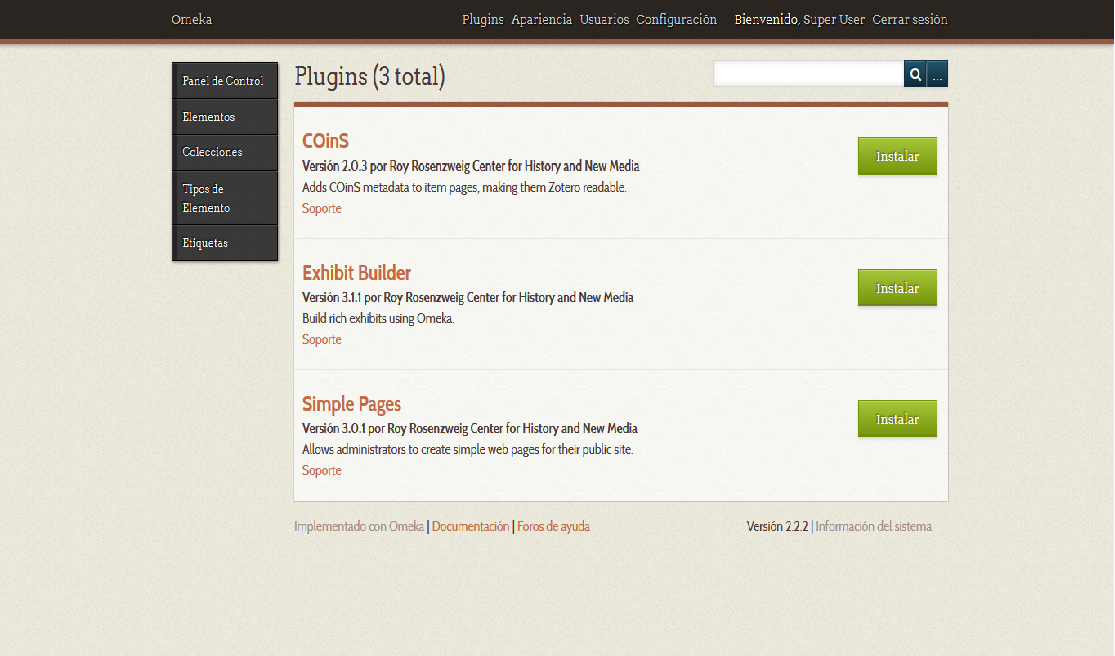Open the Documentación footer link

[470, 527]
